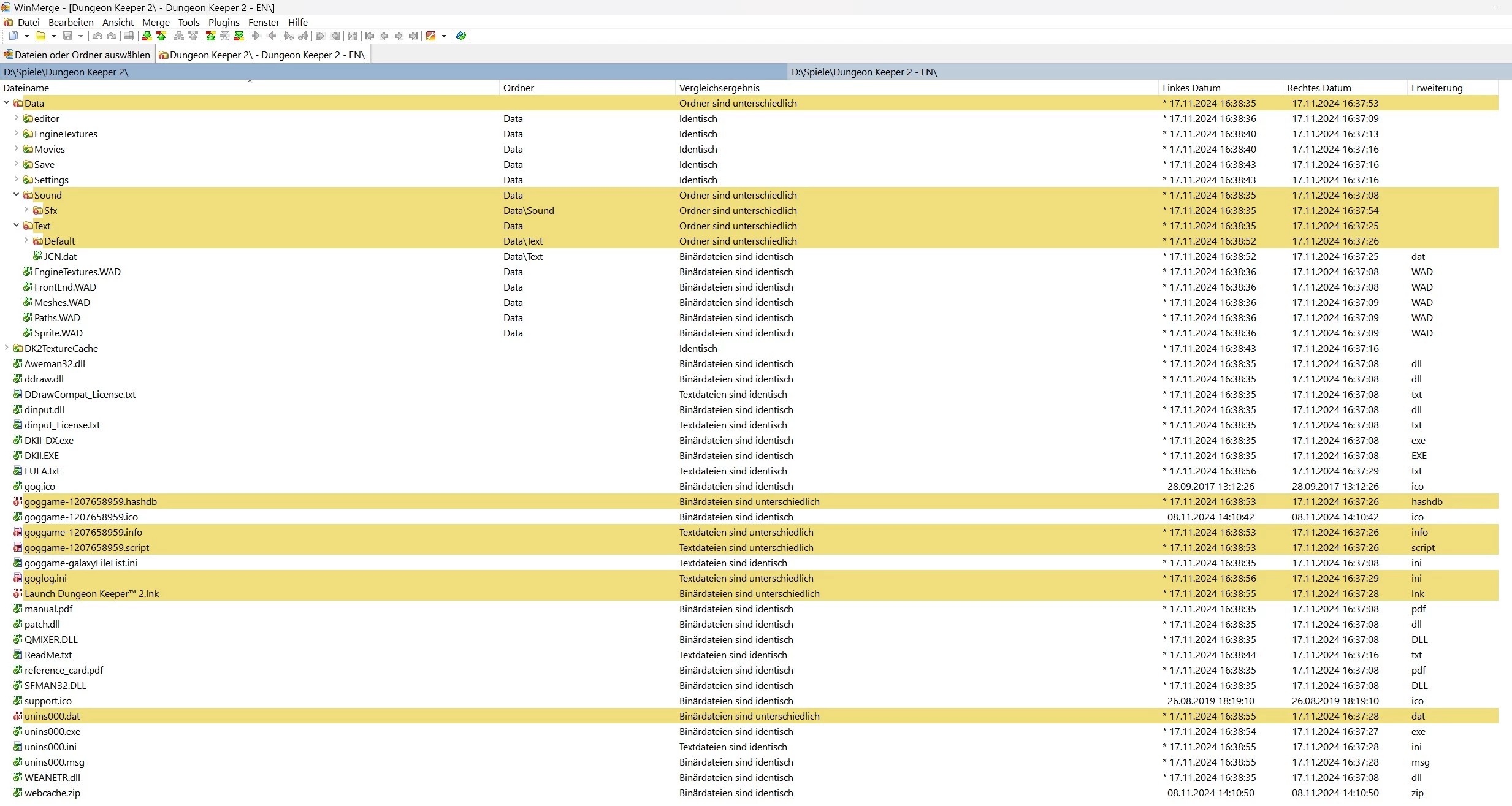Open dropdown arrow next to Save icon
Screen dimensions: 1512x806
(x=80, y=36)
